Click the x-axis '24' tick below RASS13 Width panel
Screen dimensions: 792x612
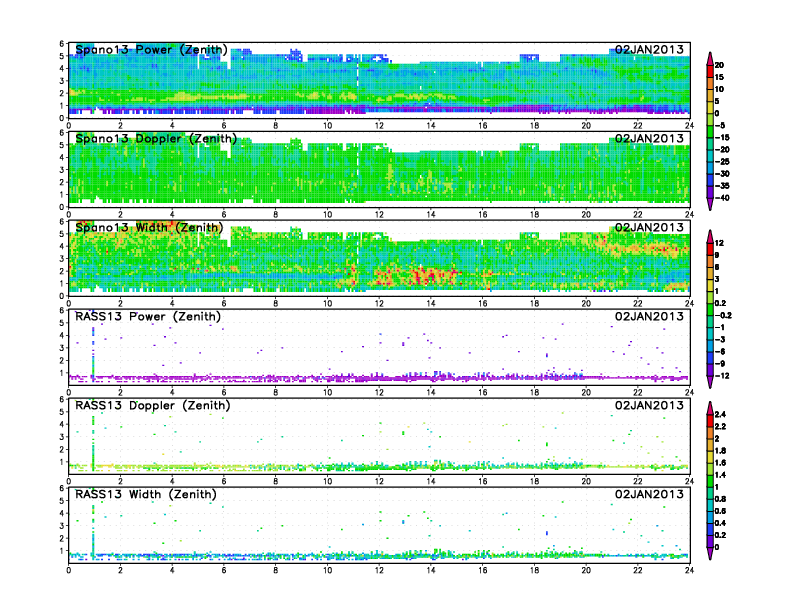[689, 570]
